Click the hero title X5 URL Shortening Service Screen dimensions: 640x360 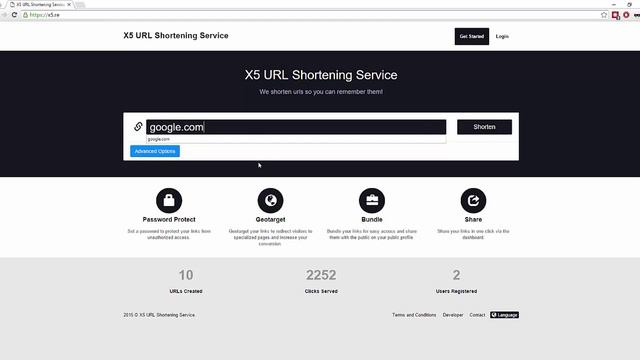tap(321, 75)
